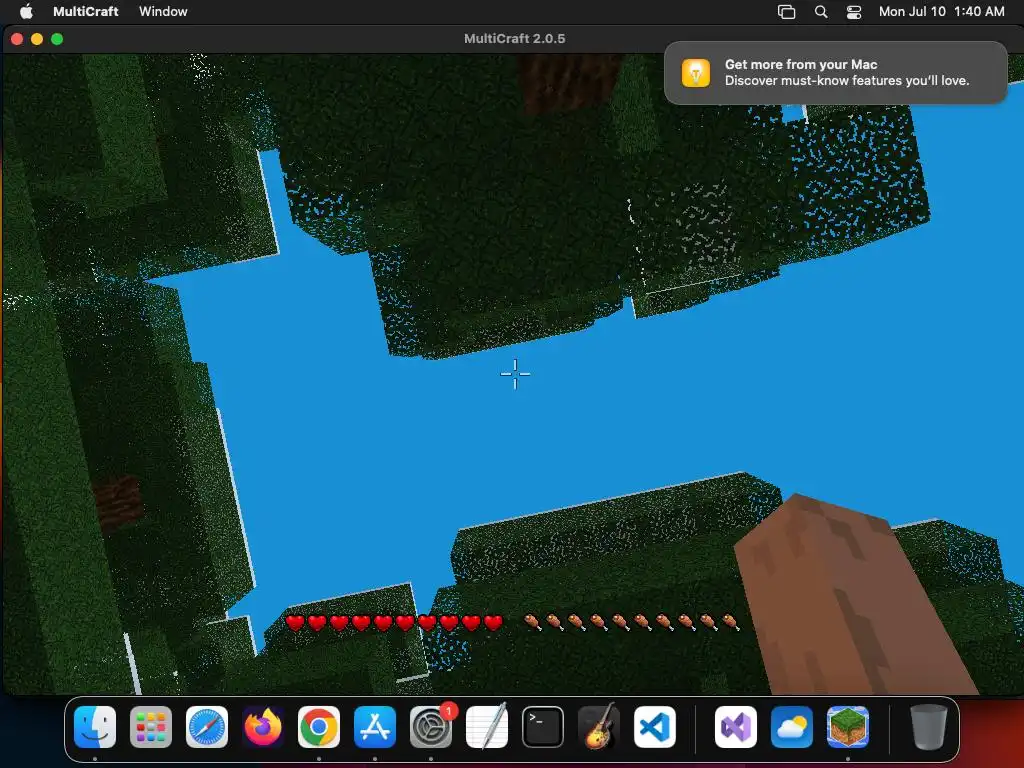Open purple Visual Studio dock icon
Image resolution: width=1024 pixels, height=768 pixels.
735,727
